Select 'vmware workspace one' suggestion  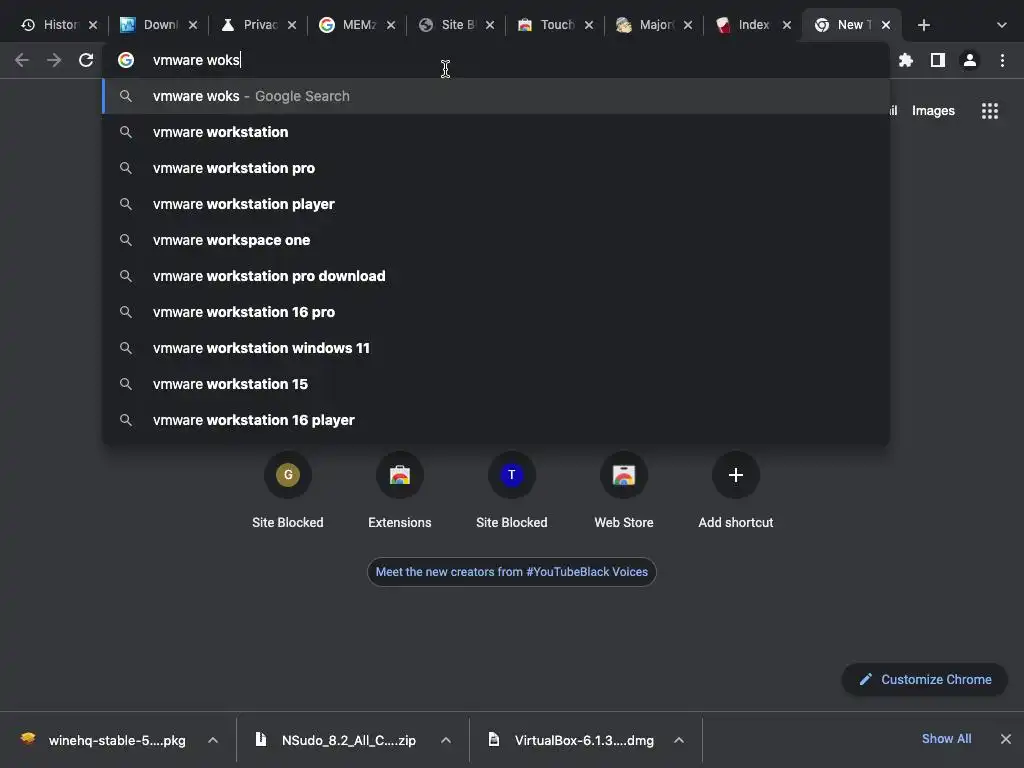pos(496,240)
